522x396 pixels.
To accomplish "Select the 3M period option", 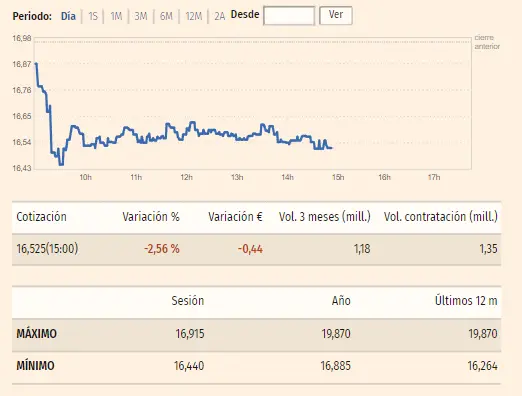I will pyautogui.click(x=141, y=16).
